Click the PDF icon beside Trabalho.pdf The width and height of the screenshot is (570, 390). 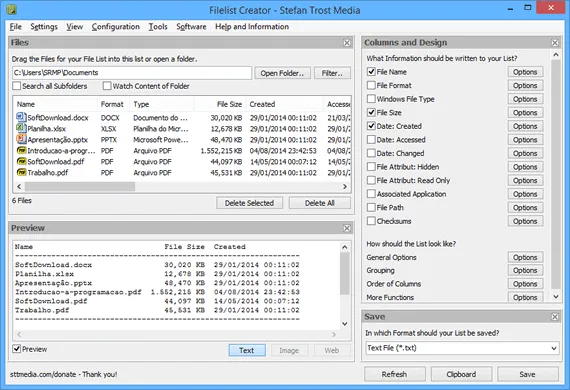coord(21,172)
